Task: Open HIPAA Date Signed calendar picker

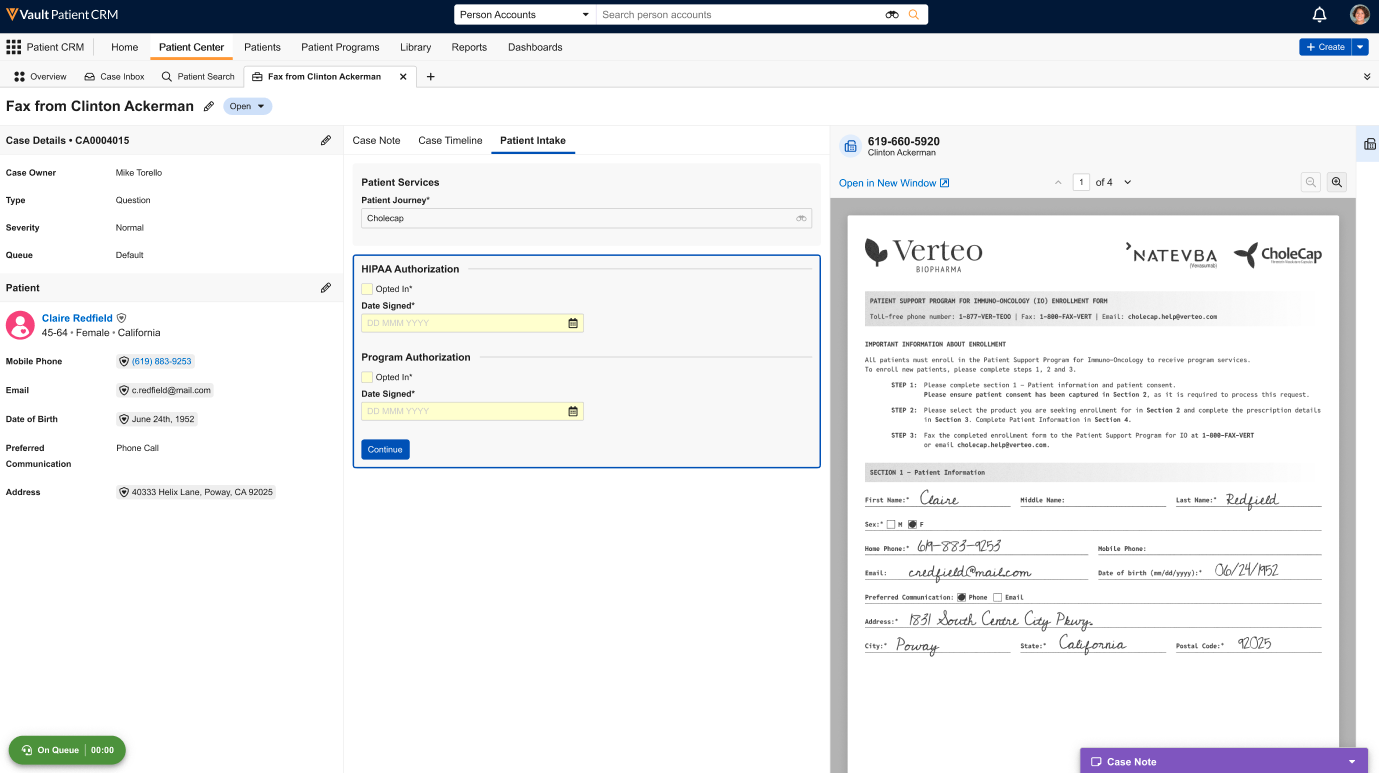Action: pos(573,323)
